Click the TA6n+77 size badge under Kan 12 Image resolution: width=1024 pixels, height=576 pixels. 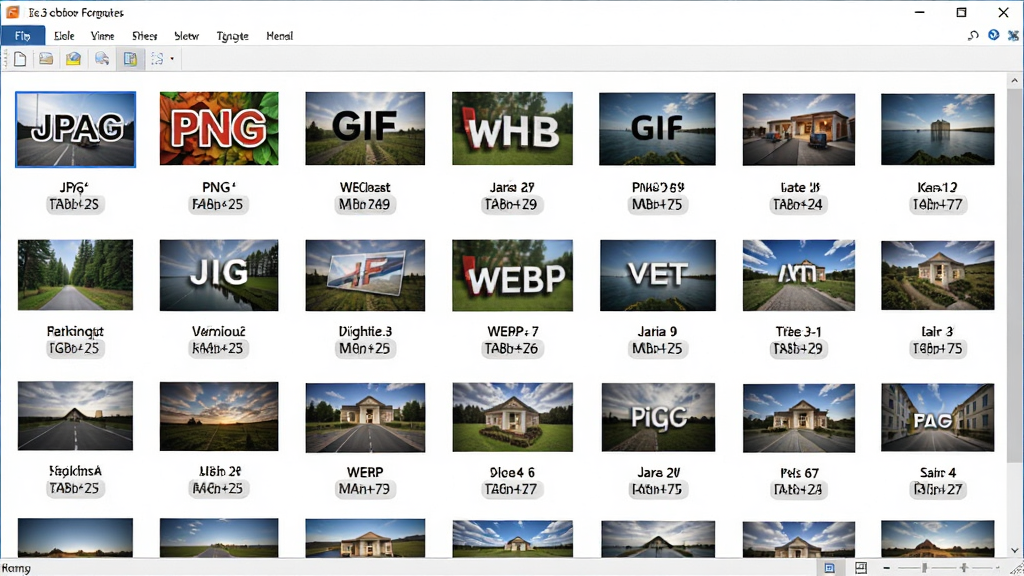(937, 205)
